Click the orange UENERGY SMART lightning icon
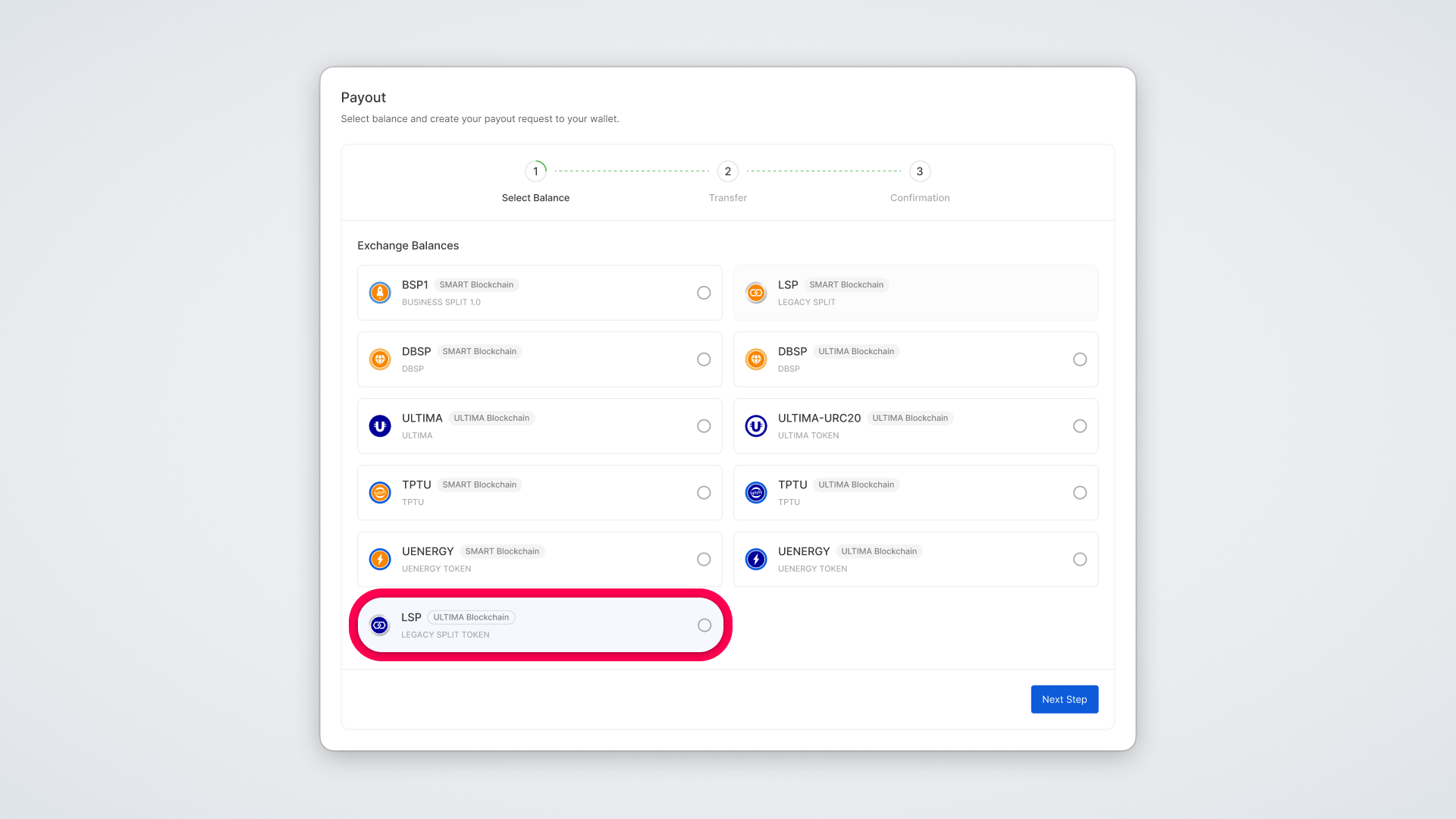The width and height of the screenshot is (1456, 819). click(x=380, y=560)
